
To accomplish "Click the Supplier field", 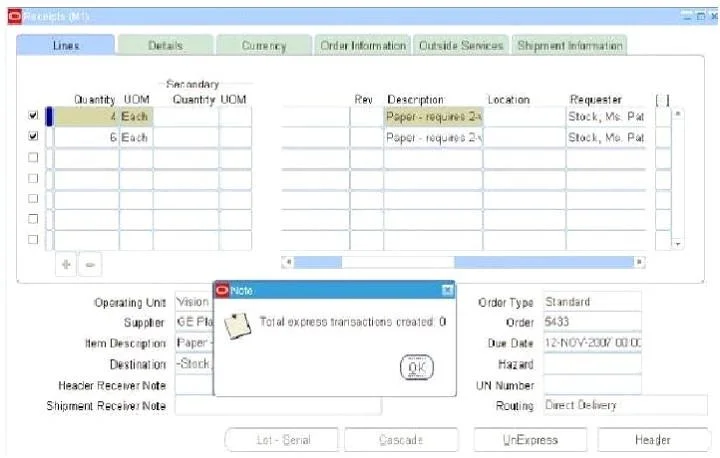I will click(194, 322).
